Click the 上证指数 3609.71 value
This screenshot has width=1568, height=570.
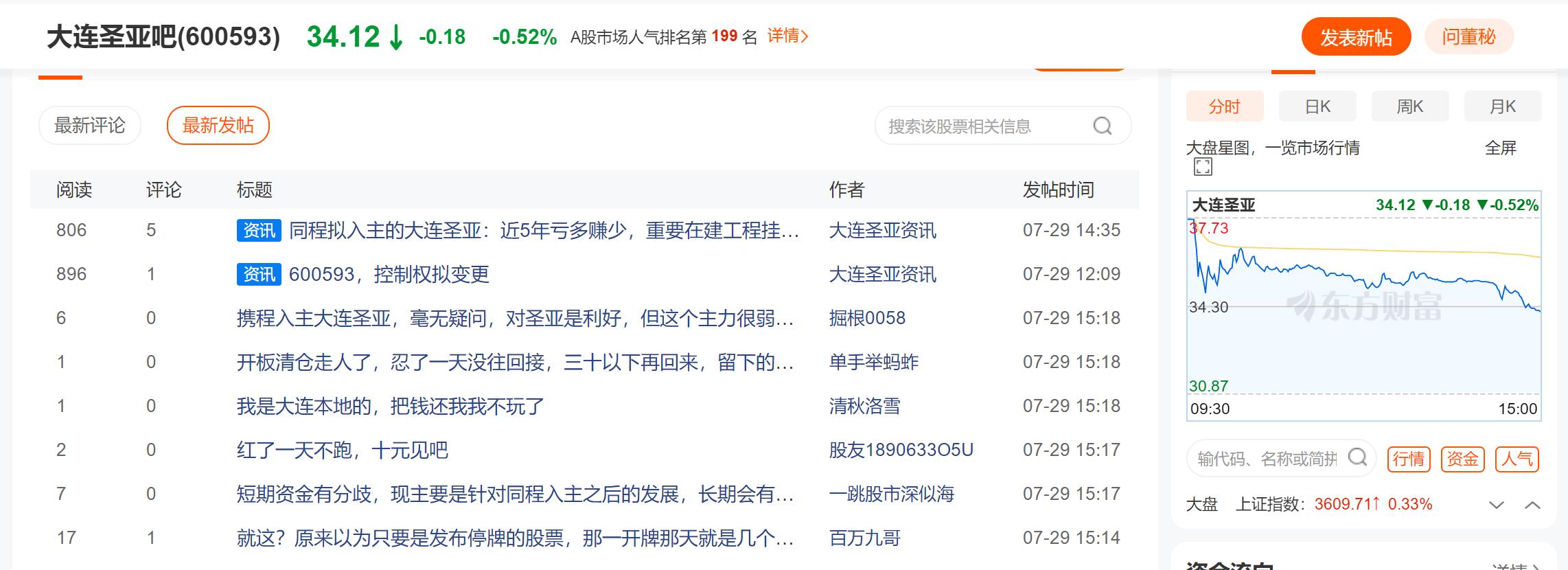[1347, 504]
